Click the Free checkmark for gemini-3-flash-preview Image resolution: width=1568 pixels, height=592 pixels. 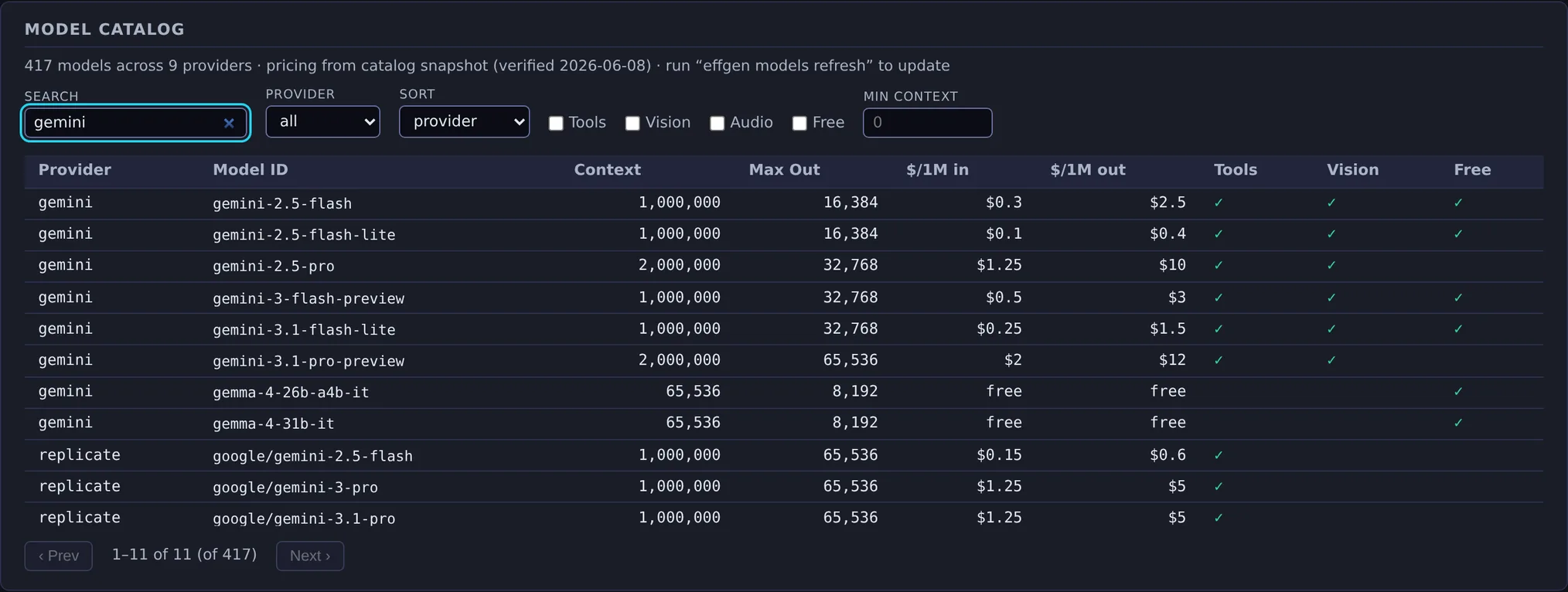click(x=1458, y=298)
